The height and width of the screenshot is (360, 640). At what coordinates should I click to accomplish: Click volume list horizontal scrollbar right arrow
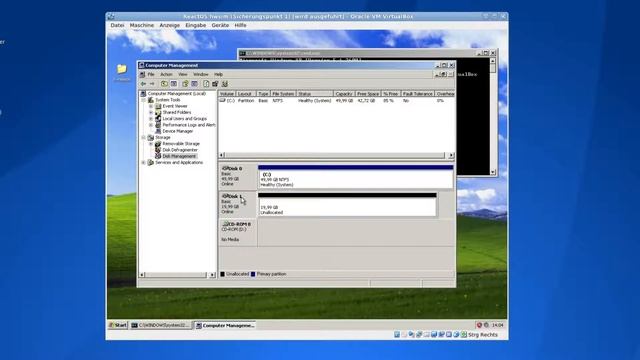pos(451,156)
